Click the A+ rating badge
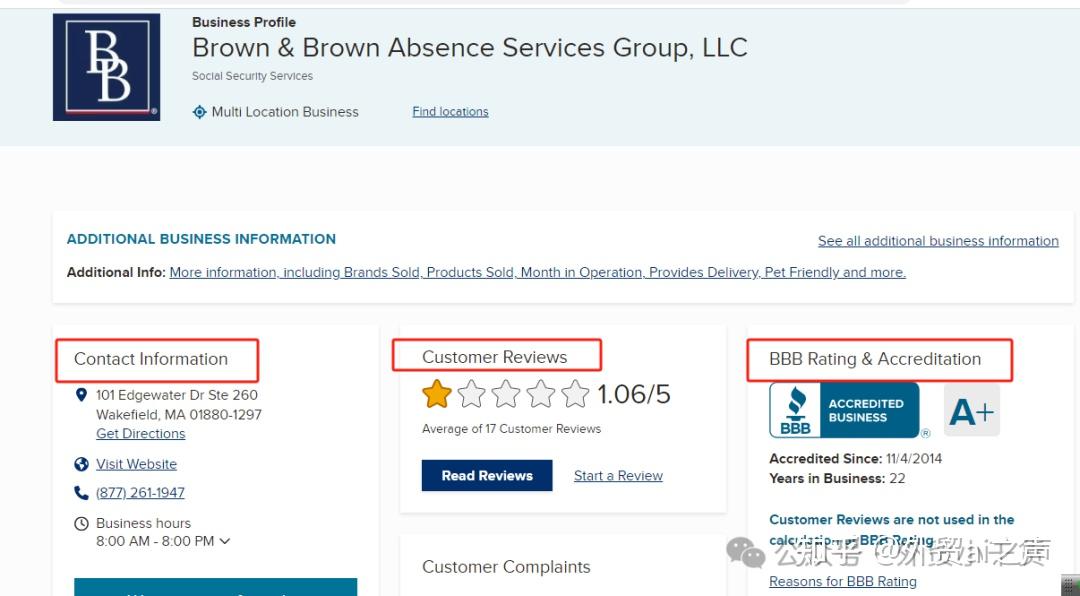 tap(971, 411)
